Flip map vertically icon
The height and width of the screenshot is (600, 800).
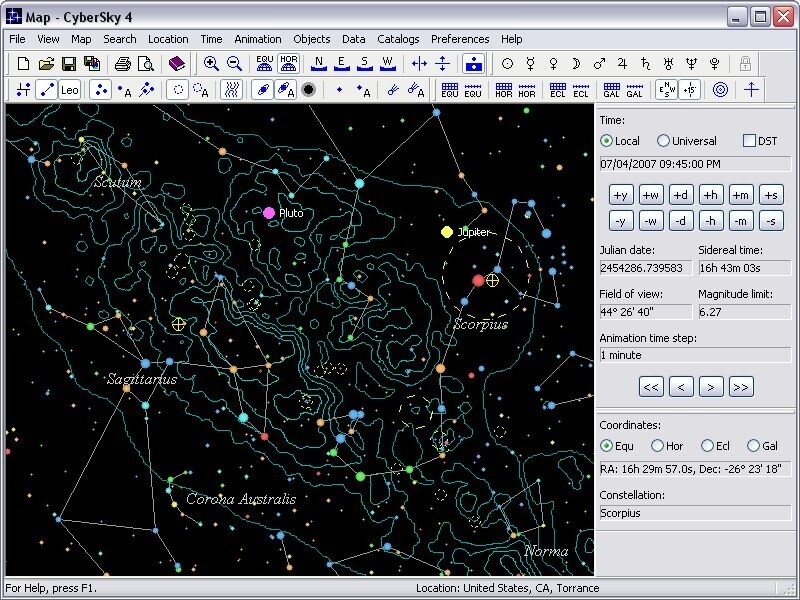(442, 64)
